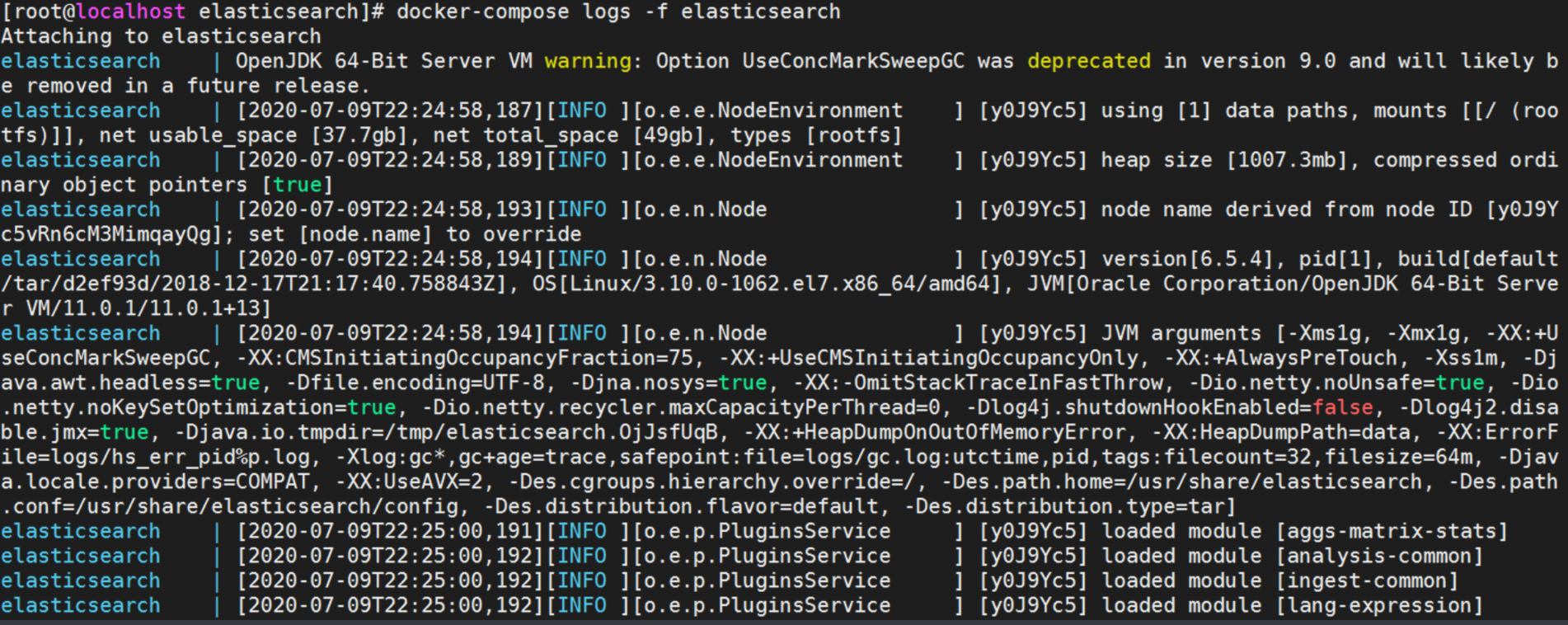Click '-XX:-OmitStackTraceInFastThrow' argument
Image resolution: width=1568 pixels, height=625 pixels.
tap(978, 383)
